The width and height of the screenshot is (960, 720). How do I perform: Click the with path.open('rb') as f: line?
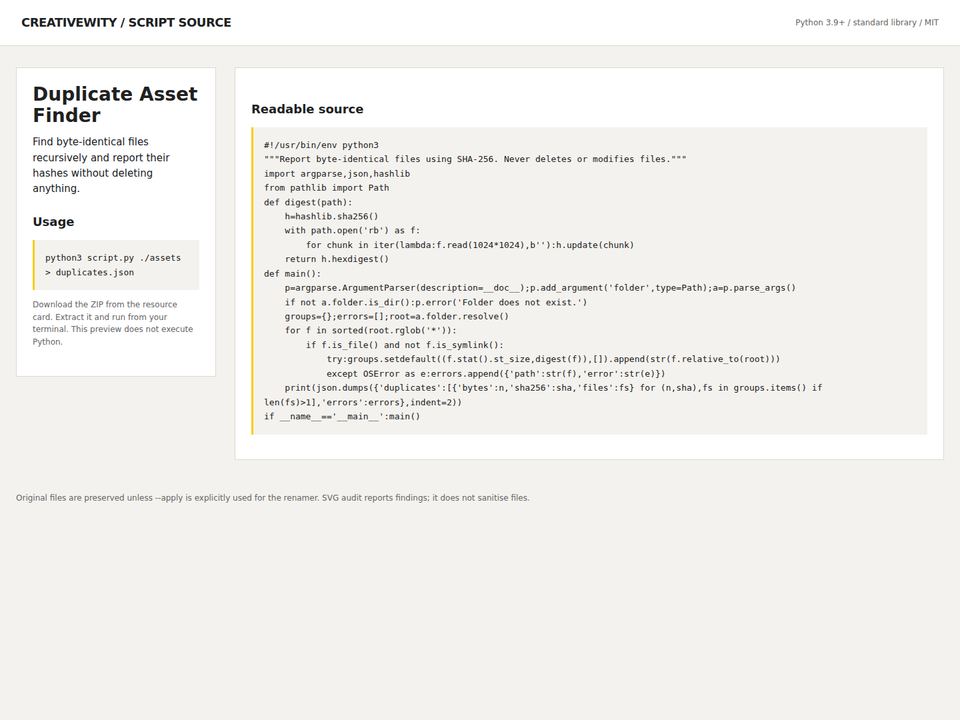[x=352, y=231]
